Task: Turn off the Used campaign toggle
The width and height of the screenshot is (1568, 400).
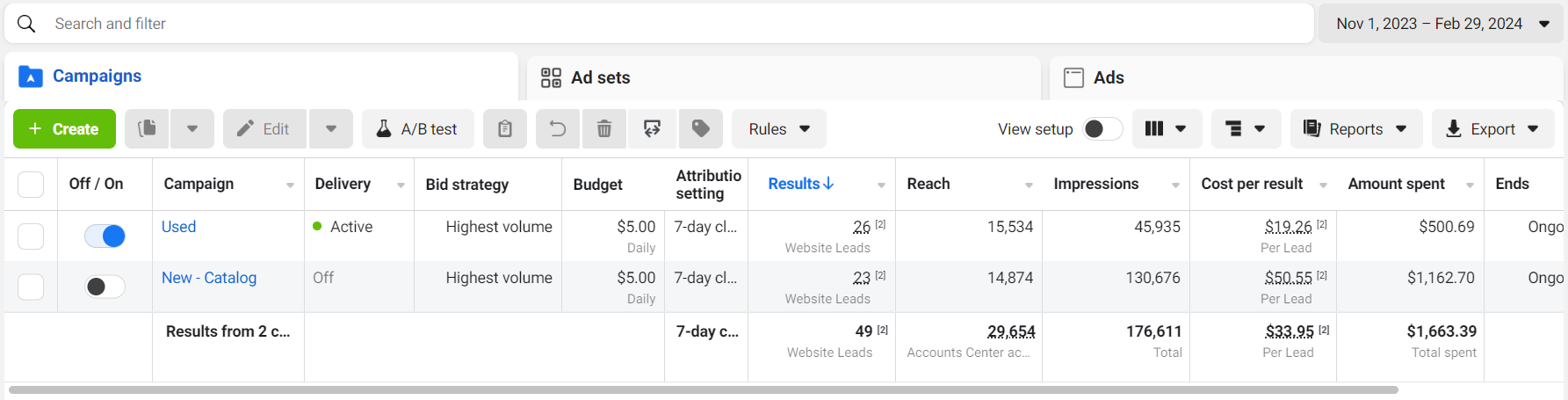Action: (105, 236)
